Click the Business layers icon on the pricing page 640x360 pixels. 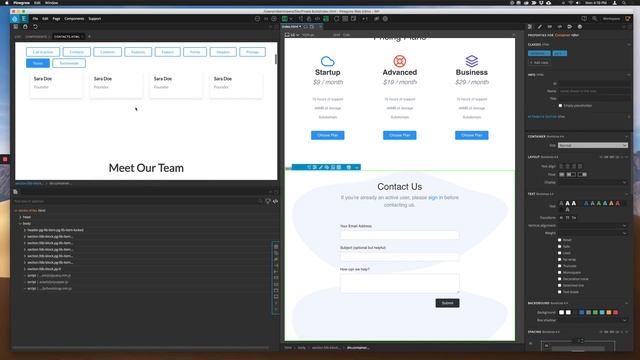pyautogui.click(x=471, y=61)
